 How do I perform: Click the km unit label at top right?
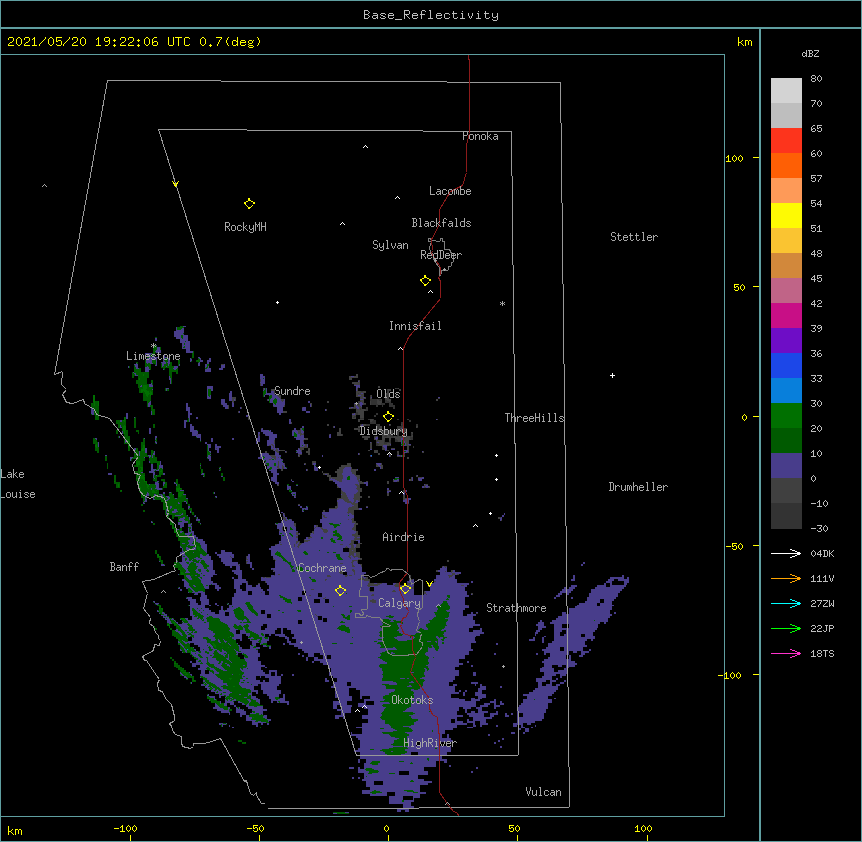point(744,42)
